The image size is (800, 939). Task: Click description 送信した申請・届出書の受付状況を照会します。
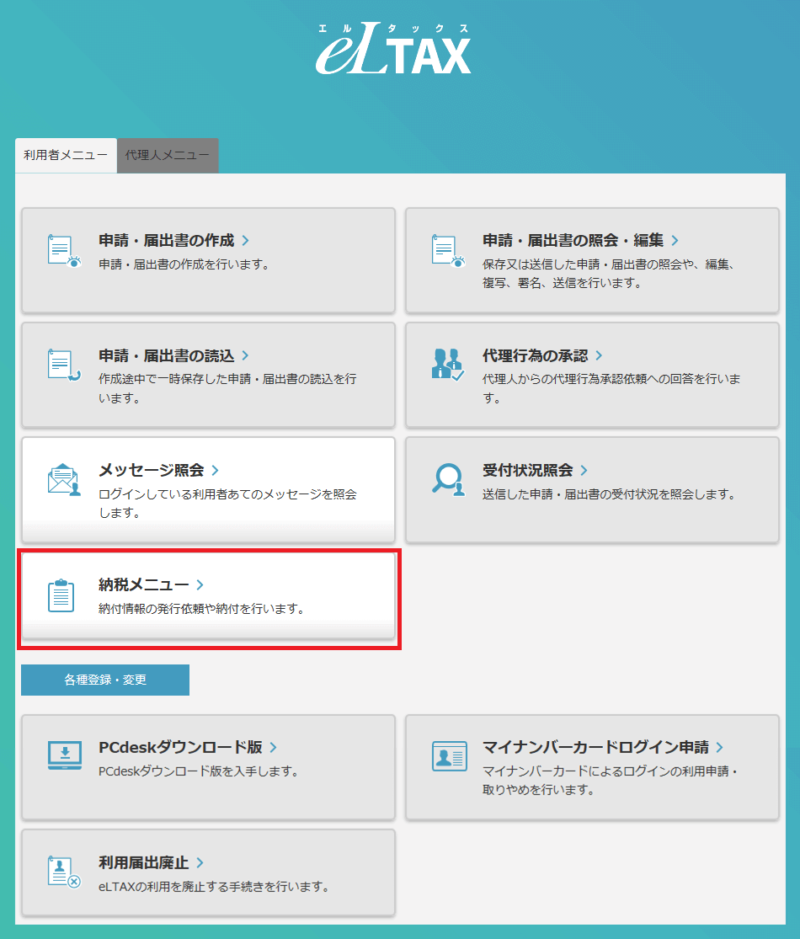pos(609,495)
